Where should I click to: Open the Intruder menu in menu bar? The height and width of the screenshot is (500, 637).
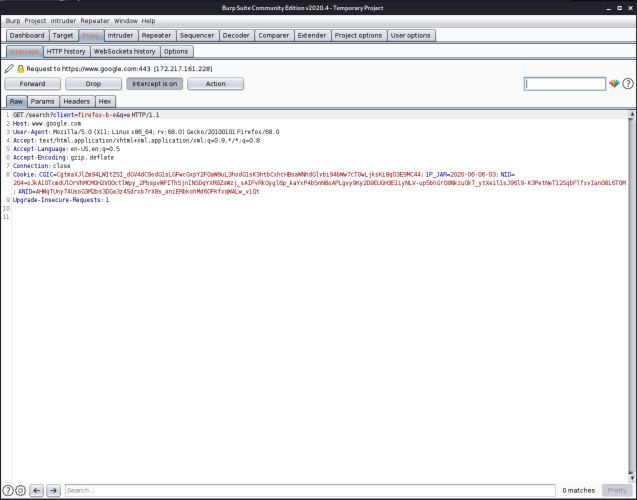(x=63, y=21)
